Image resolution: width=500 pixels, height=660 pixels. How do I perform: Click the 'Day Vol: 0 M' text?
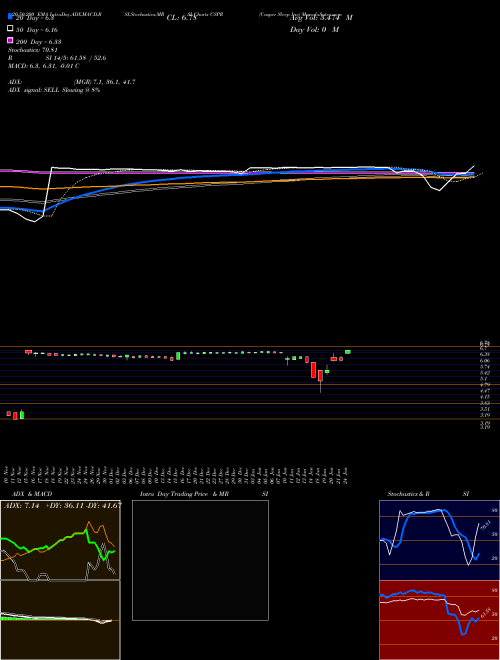pos(314,29)
